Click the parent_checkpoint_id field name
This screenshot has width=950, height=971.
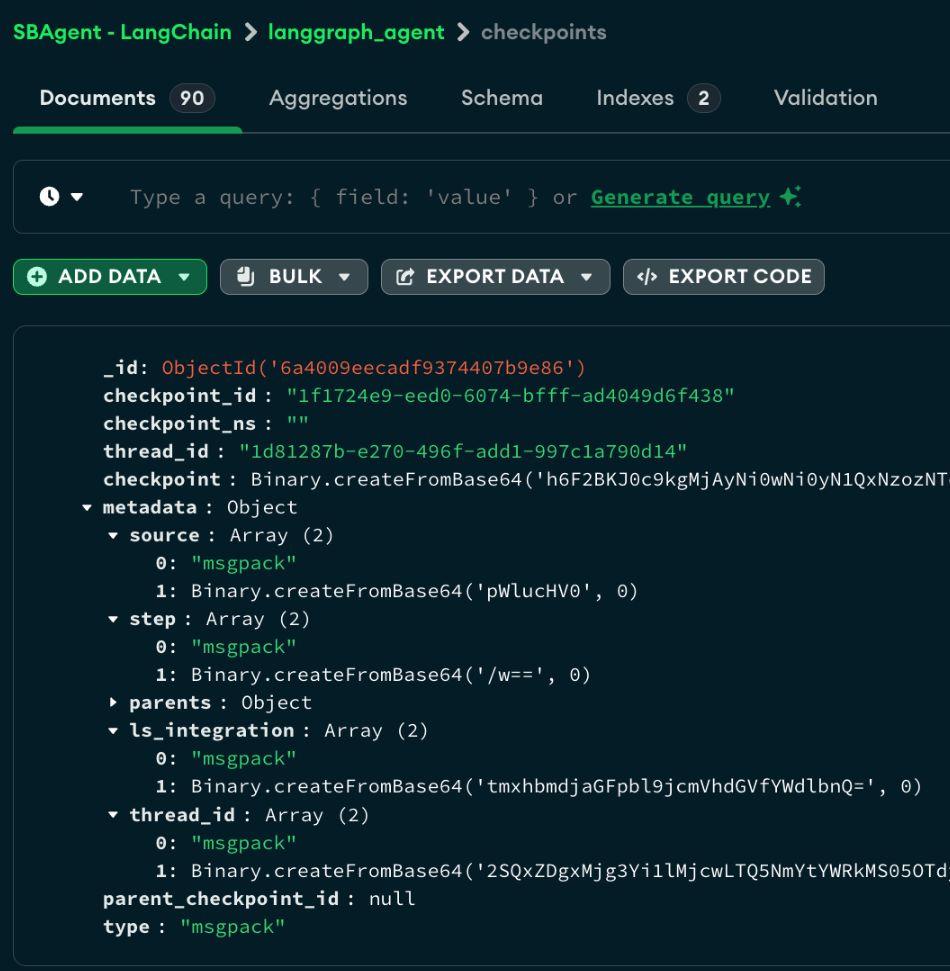click(221, 899)
